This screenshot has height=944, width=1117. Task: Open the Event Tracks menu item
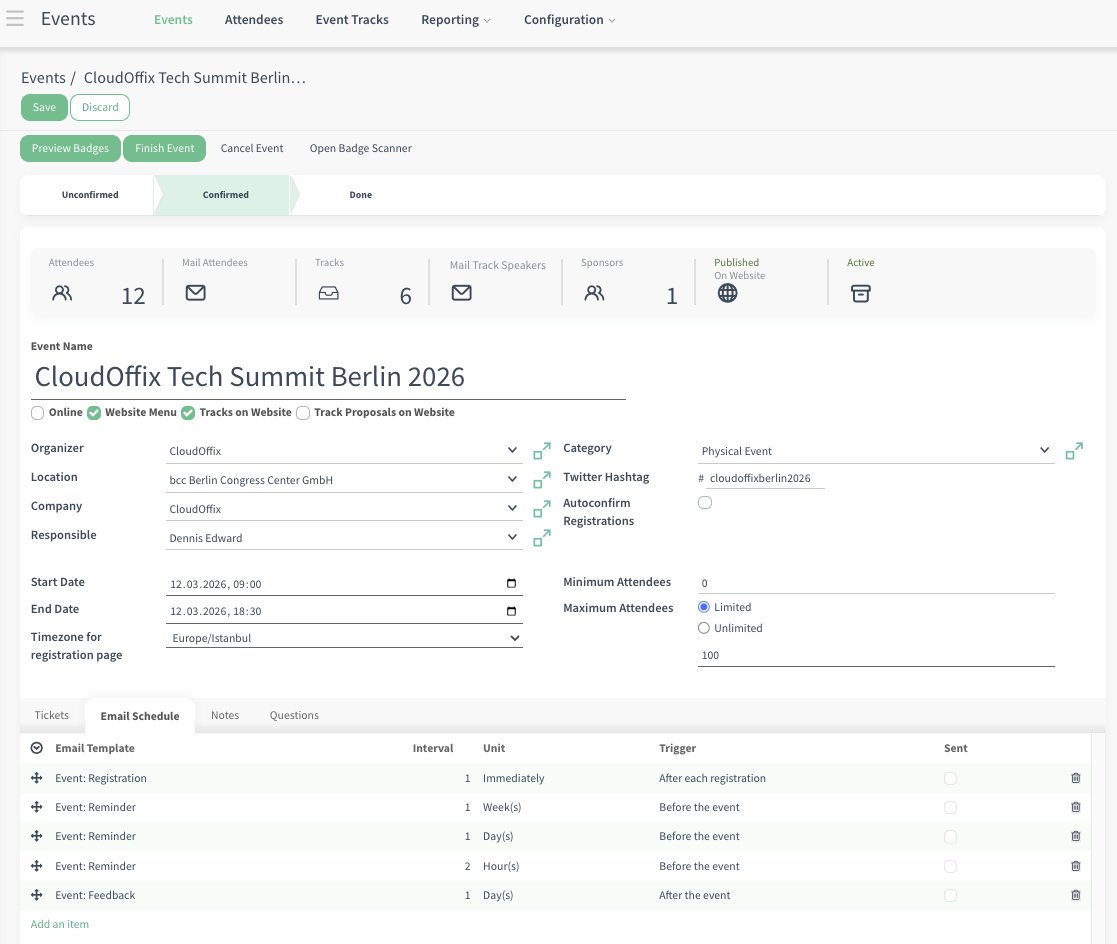(352, 20)
